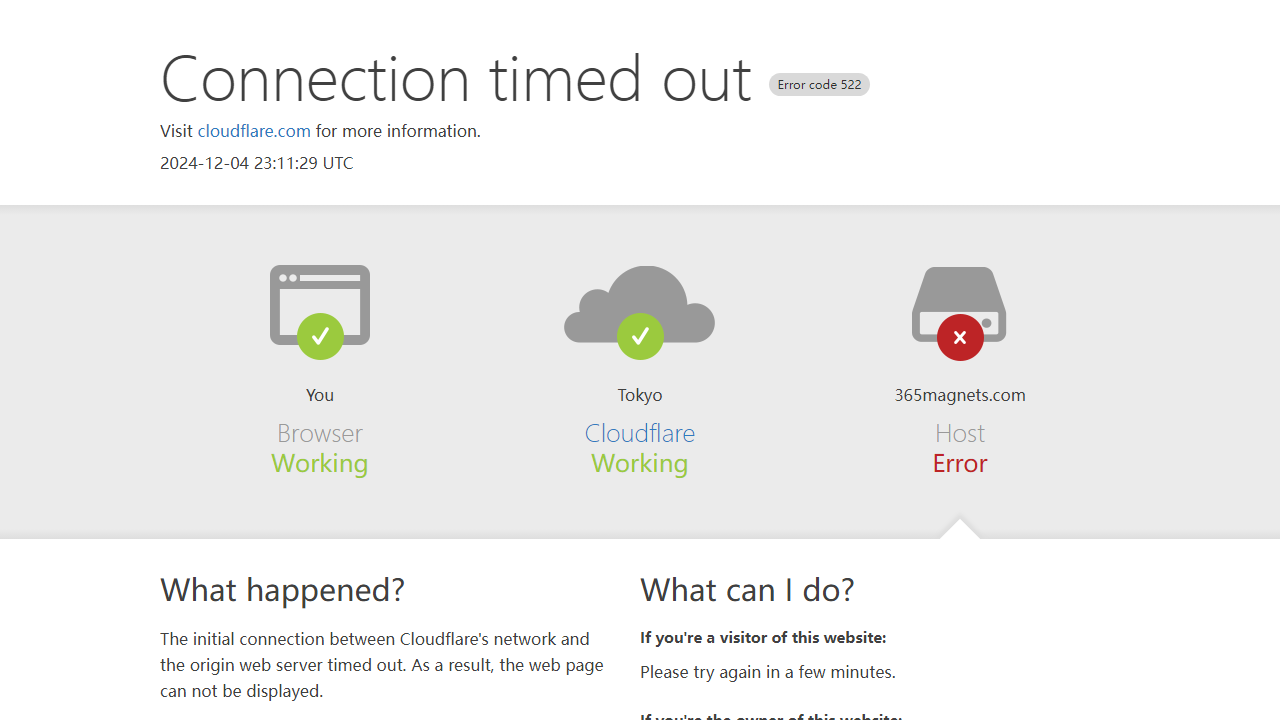Click the Tokyo location label
Image resolution: width=1280 pixels, height=720 pixels.
(640, 395)
